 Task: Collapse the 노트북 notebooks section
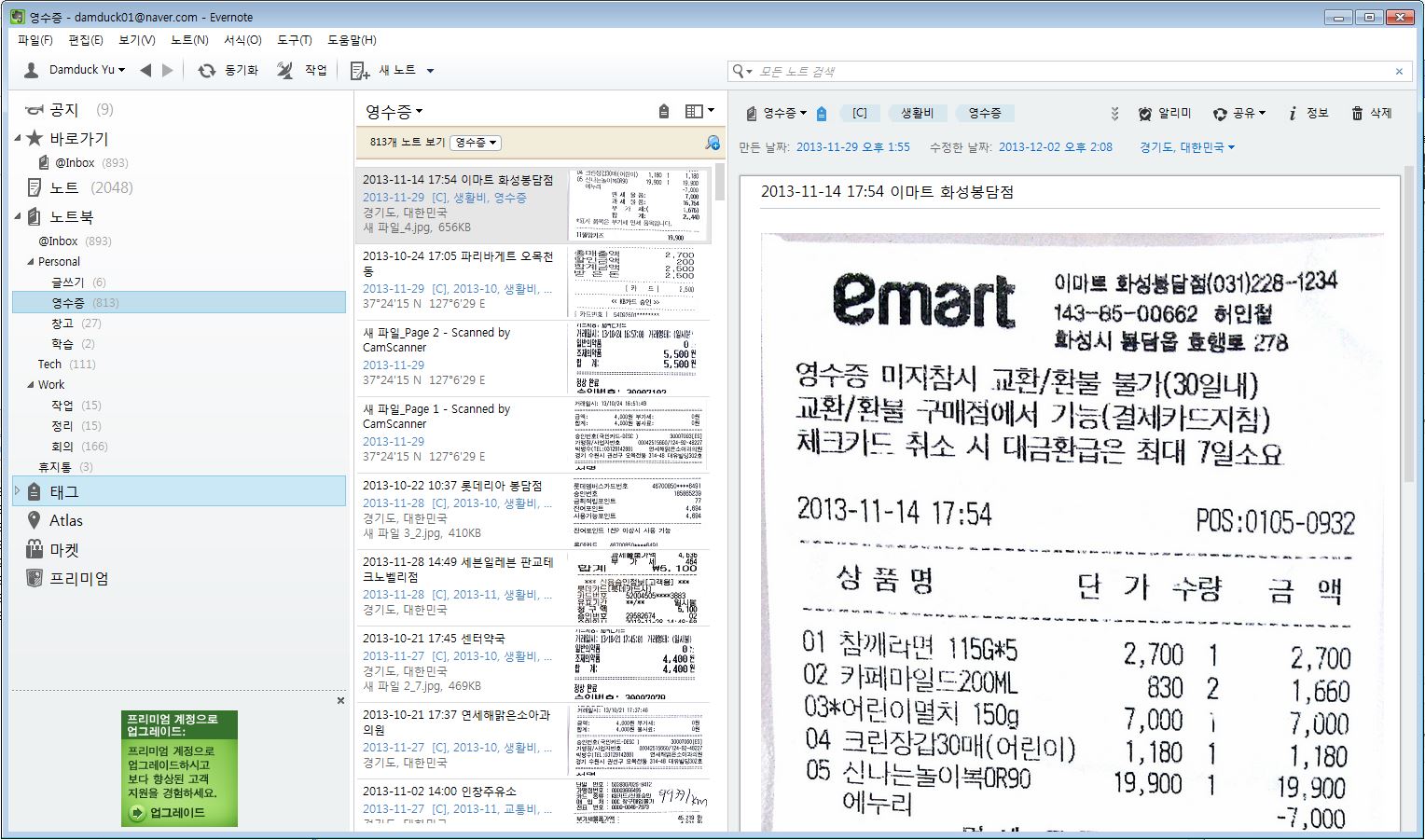click(x=18, y=216)
